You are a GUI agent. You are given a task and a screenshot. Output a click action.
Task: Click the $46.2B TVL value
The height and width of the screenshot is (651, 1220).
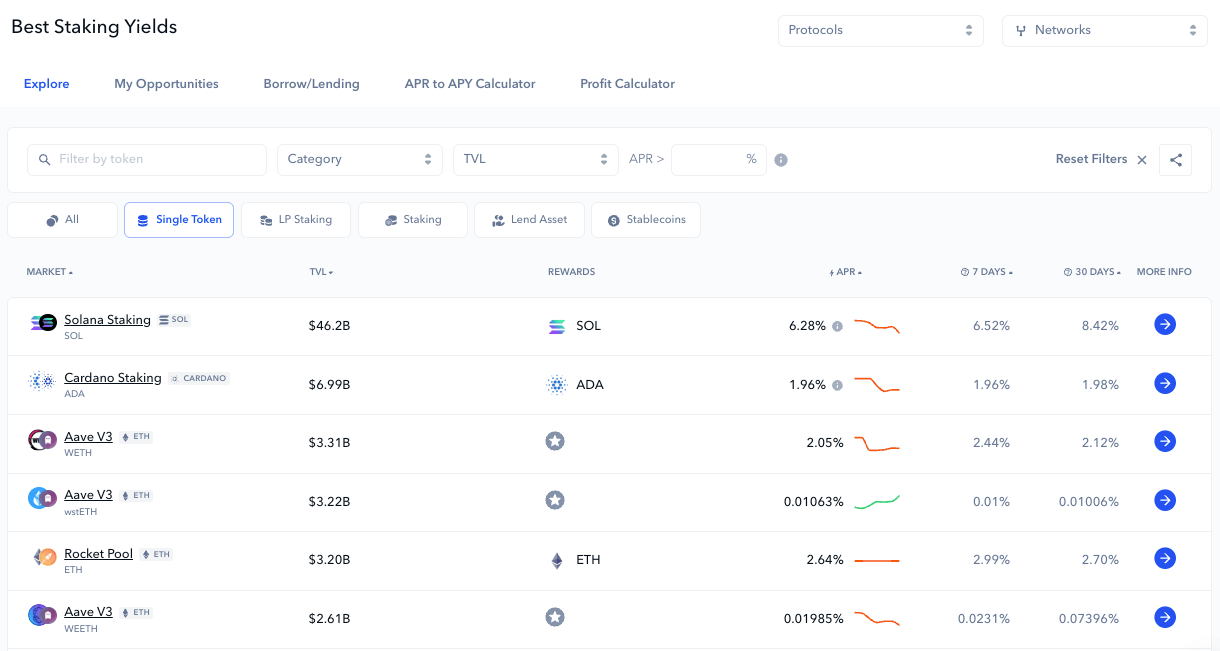tap(329, 326)
